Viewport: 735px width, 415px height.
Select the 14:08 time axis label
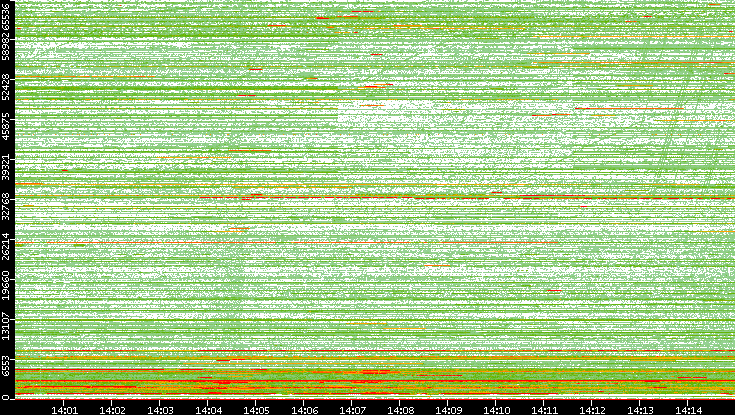tap(401, 409)
